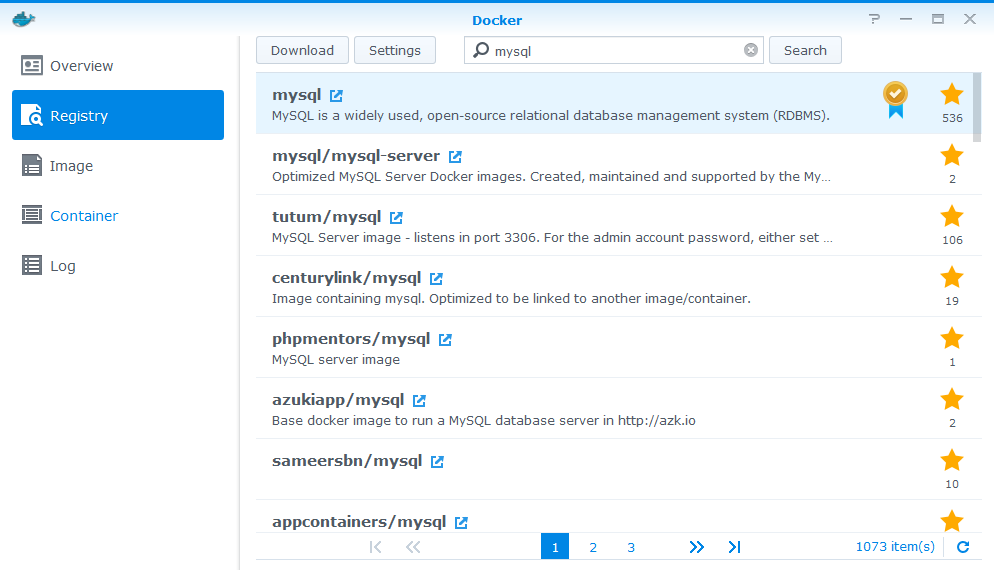Click the star icon with 536 stars
The image size is (994, 570).
(952, 94)
